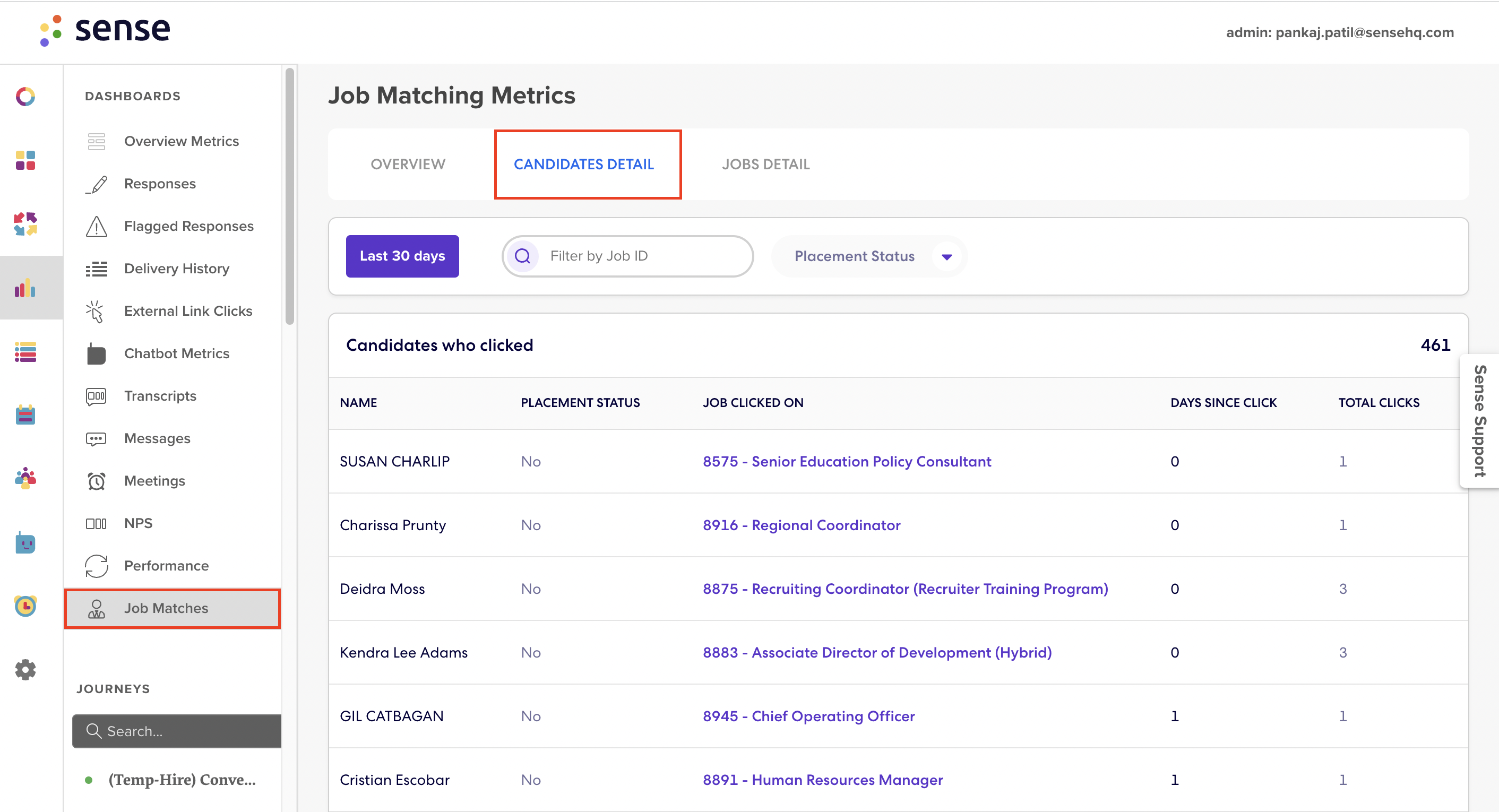Image resolution: width=1499 pixels, height=812 pixels.
Task: Select the bar chart analytics icon
Action: (x=25, y=288)
